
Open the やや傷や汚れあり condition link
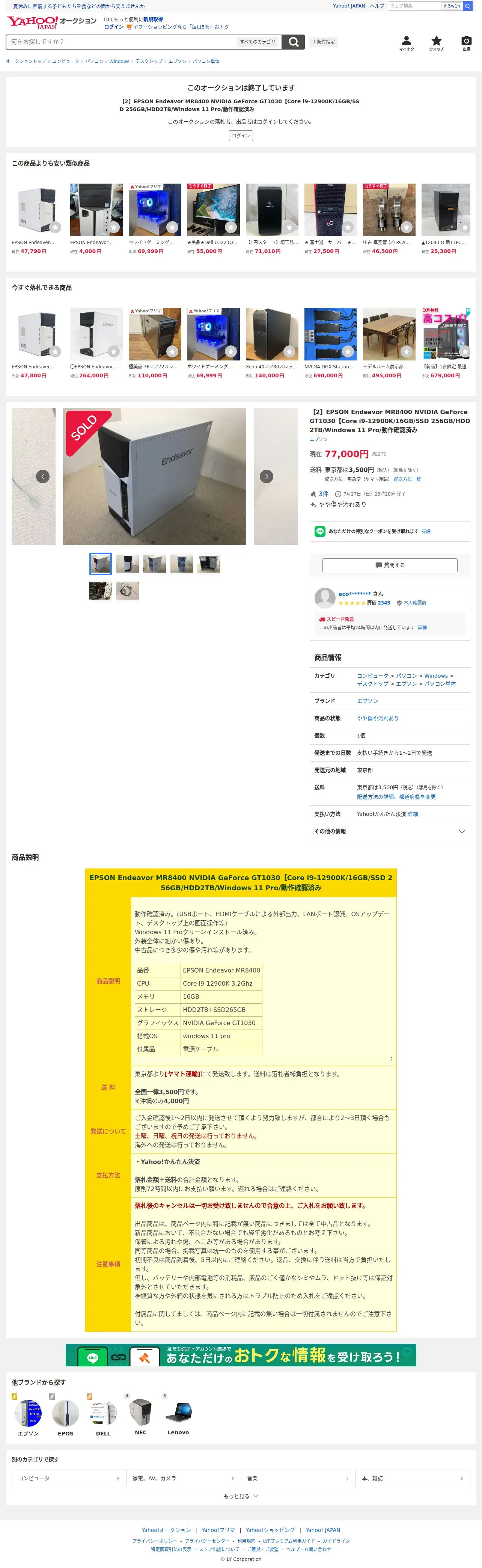coord(378,718)
